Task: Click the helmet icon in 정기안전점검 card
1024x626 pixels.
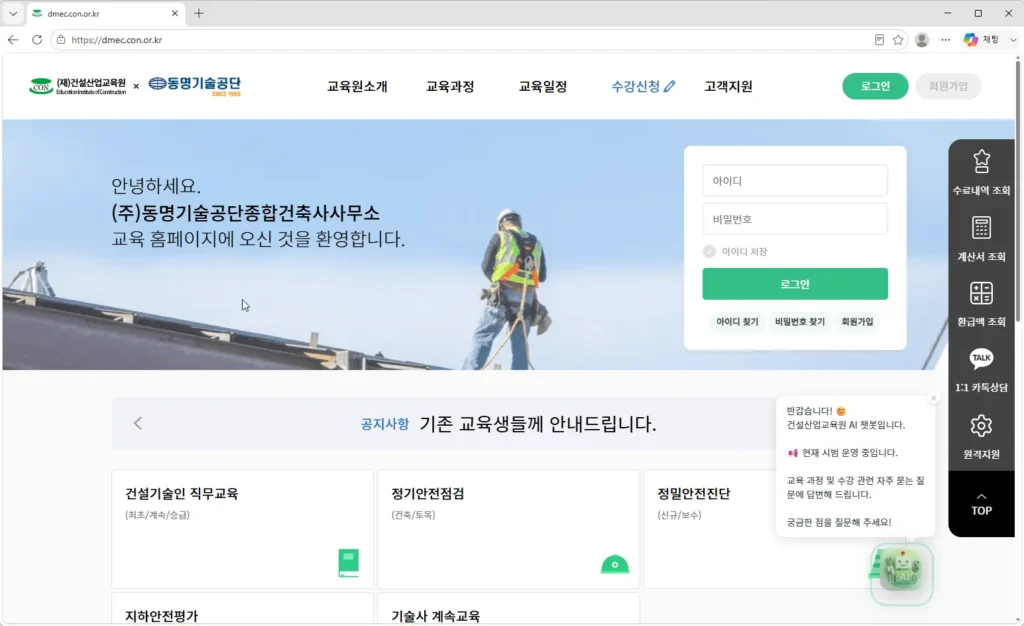Action: 615,564
